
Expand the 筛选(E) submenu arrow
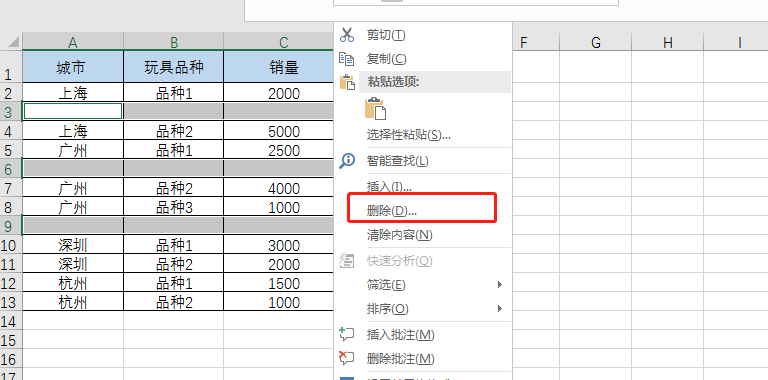coord(500,285)
